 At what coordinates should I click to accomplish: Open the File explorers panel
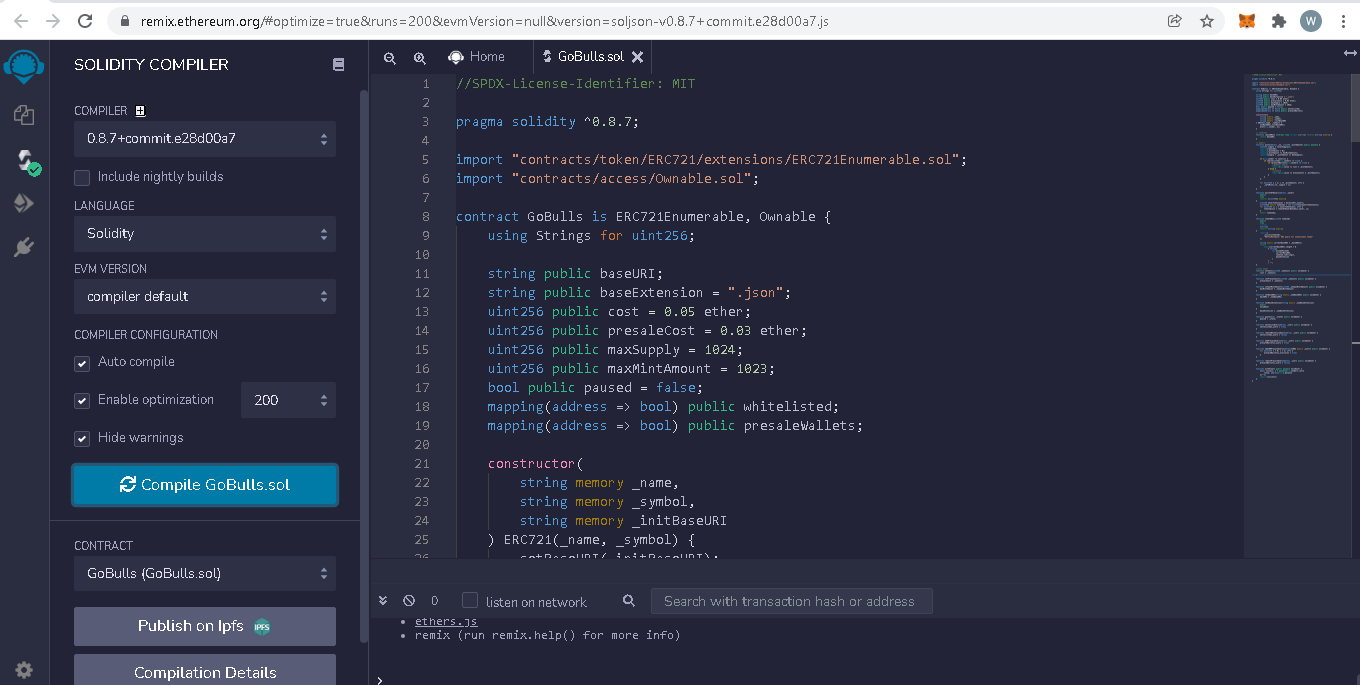[x=24, y=115]
